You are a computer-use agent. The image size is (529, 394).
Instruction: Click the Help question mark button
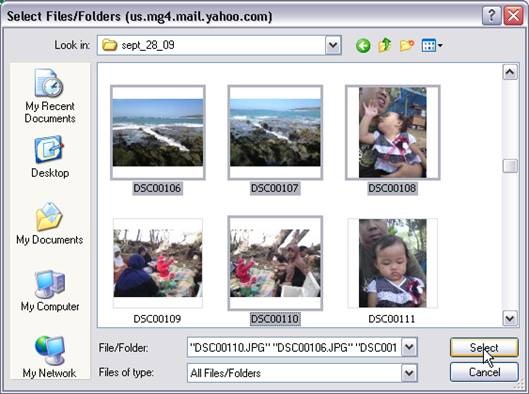click(x=491, y=16)
